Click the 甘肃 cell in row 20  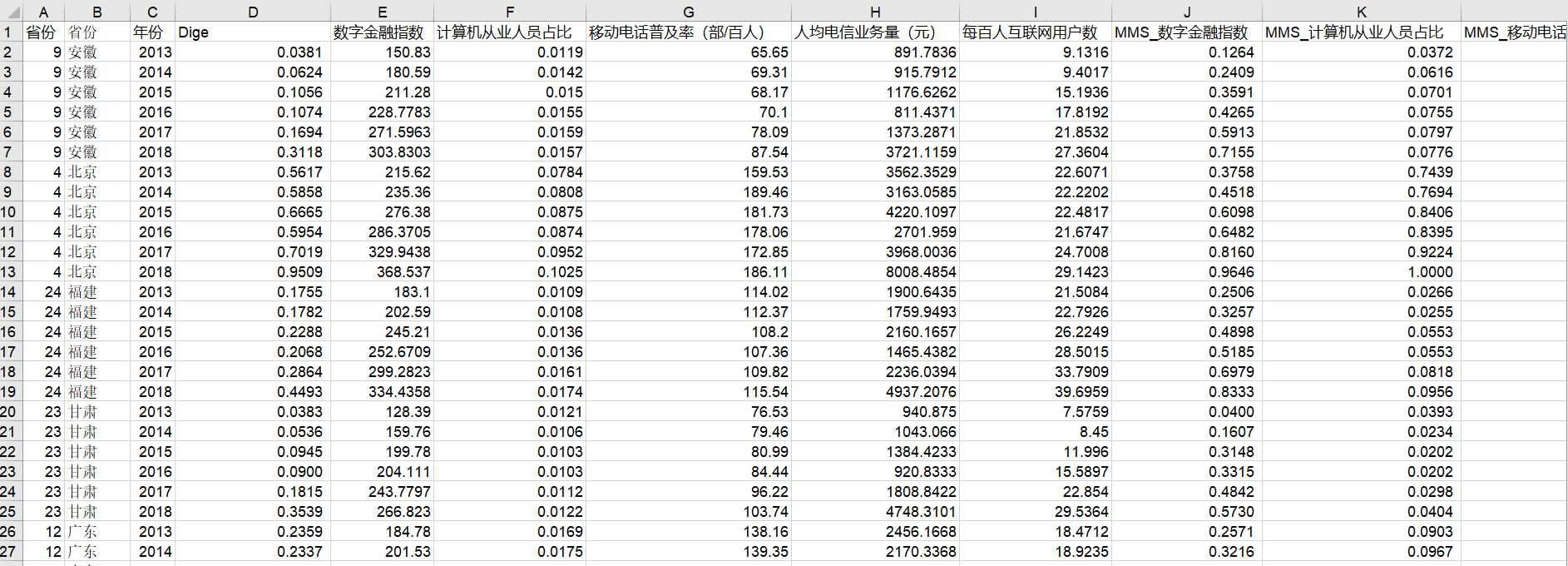point(97,411)
